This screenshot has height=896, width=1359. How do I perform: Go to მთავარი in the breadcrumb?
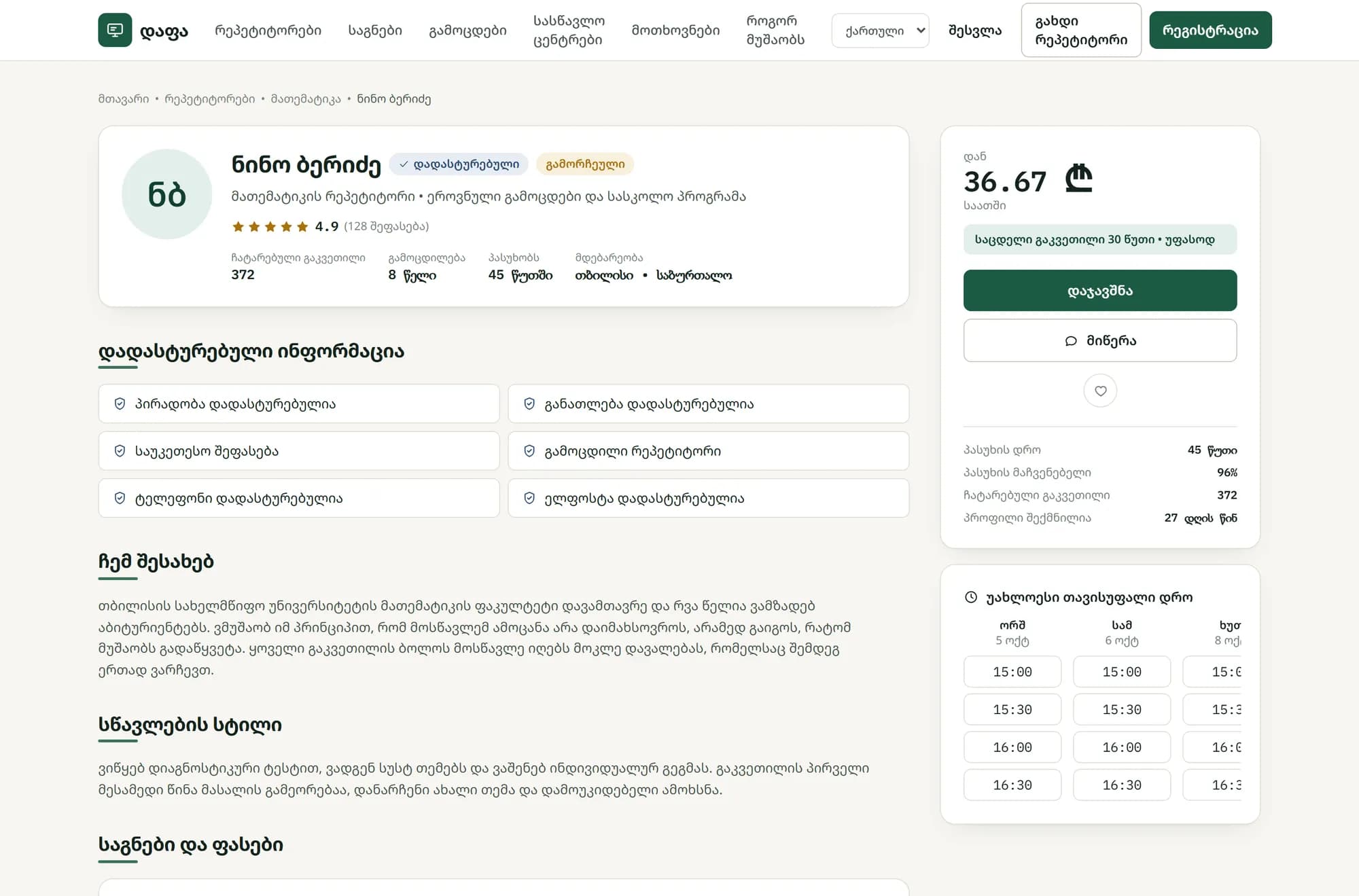[x=124, y=99]
